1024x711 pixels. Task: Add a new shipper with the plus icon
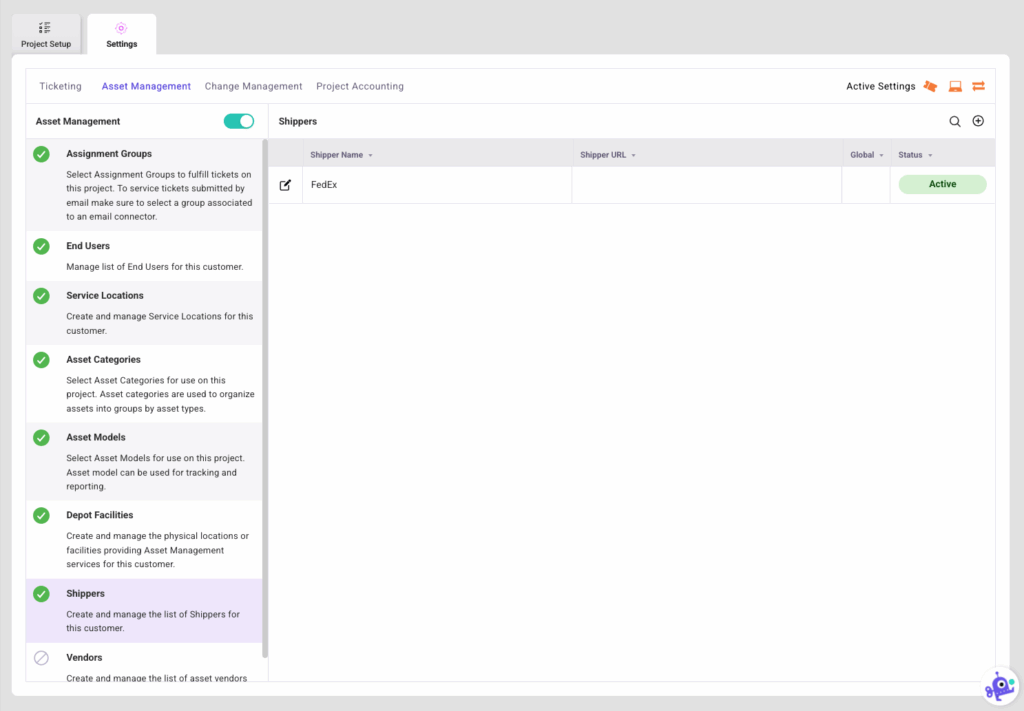pos(978,120)
